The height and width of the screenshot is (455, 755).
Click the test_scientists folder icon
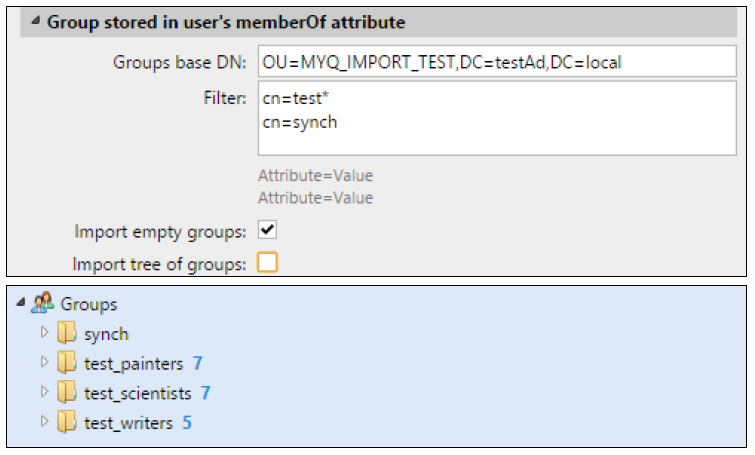click(67, 393)
